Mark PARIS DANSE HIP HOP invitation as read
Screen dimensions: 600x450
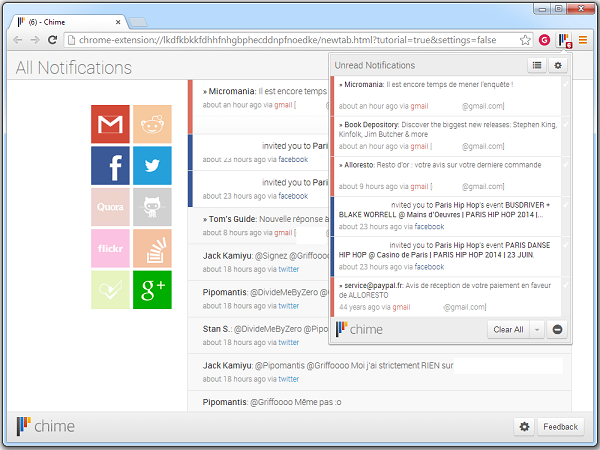click(x=566, y=245)
